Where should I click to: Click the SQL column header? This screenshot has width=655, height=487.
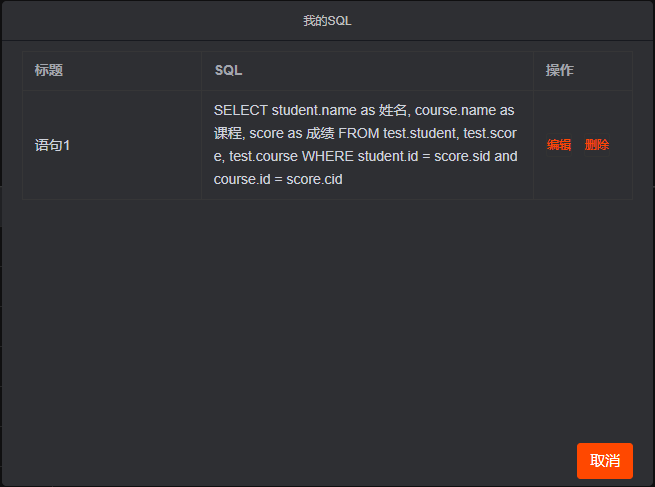tap(228, 71)
